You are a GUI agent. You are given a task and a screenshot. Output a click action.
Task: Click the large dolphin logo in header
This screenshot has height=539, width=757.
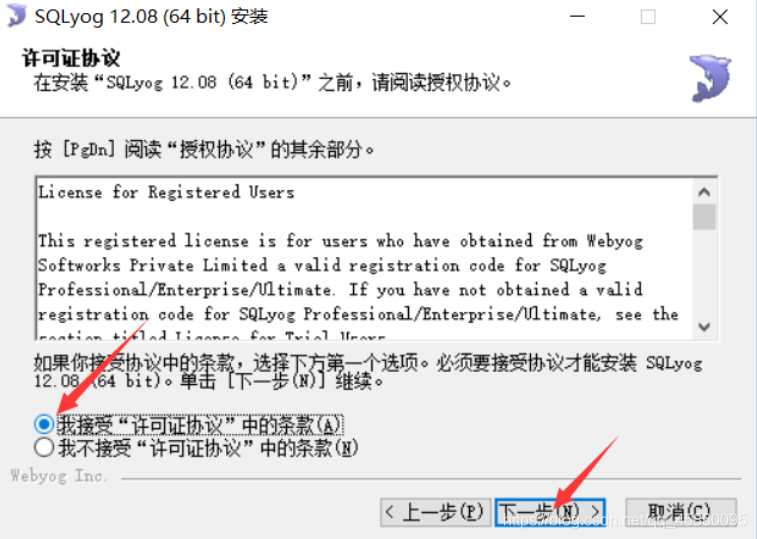click(710, 78)
